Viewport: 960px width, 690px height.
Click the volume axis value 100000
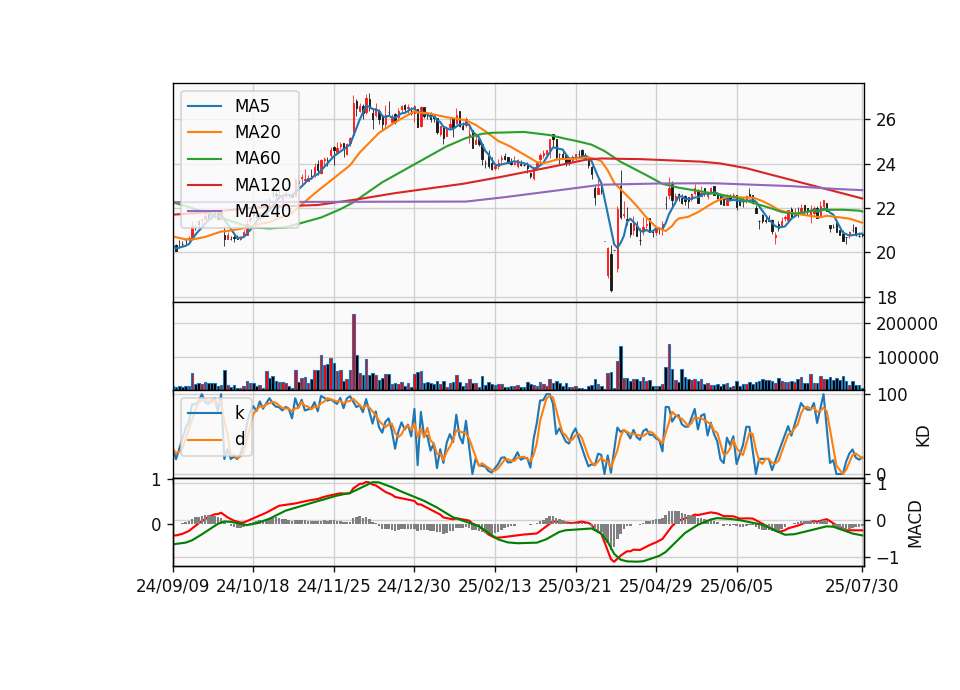[x=907, y=358]
